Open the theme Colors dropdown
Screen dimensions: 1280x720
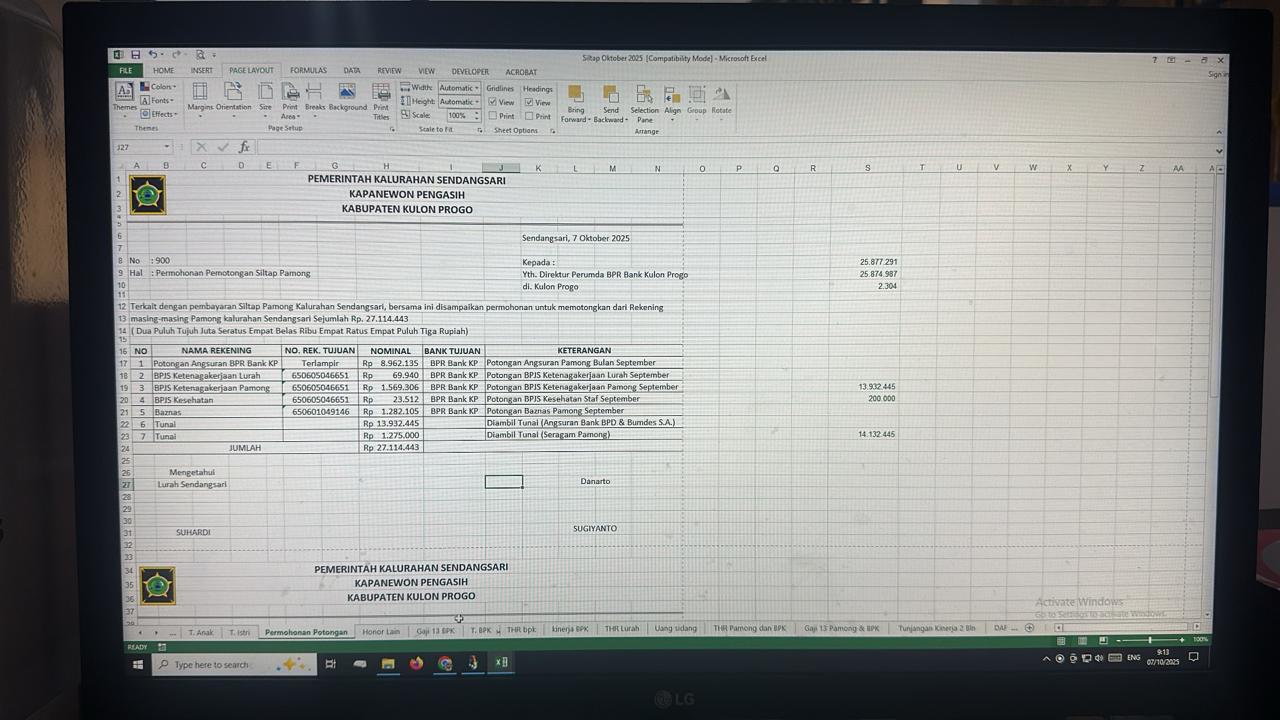click(x=160, y=87)
